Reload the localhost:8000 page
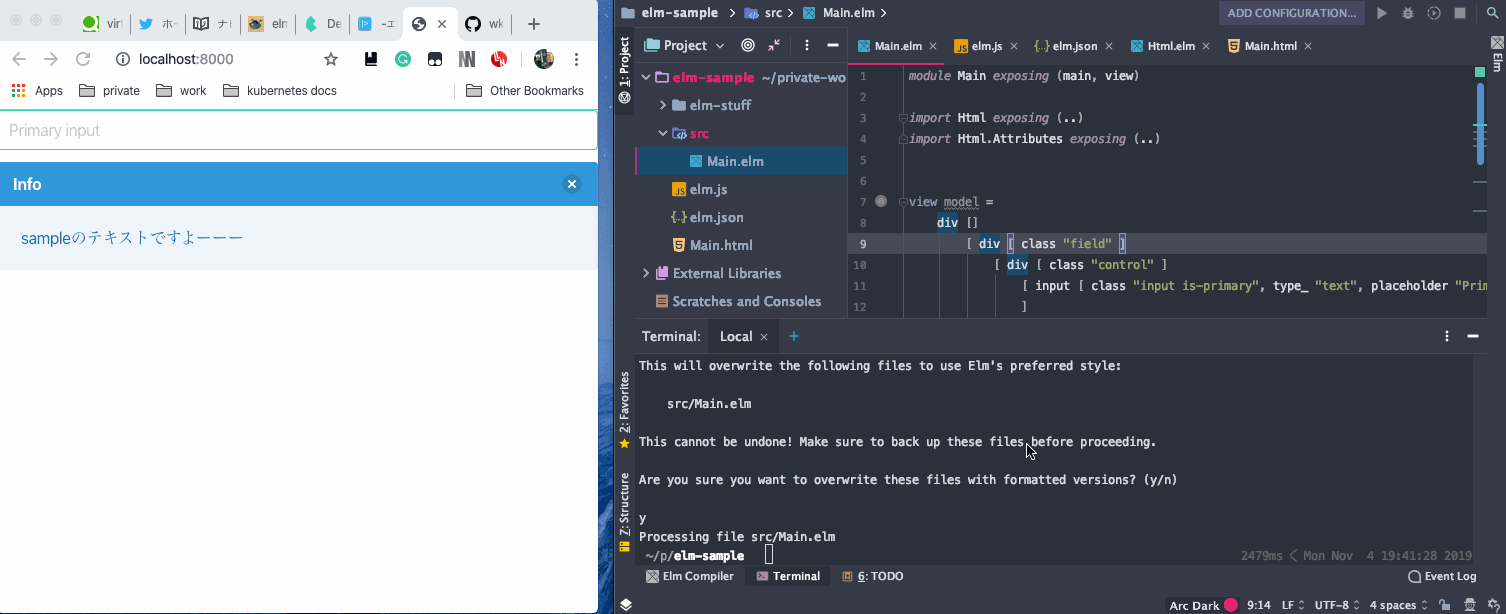This screenshot has width=1506, height=614. [x=83, y=58]
